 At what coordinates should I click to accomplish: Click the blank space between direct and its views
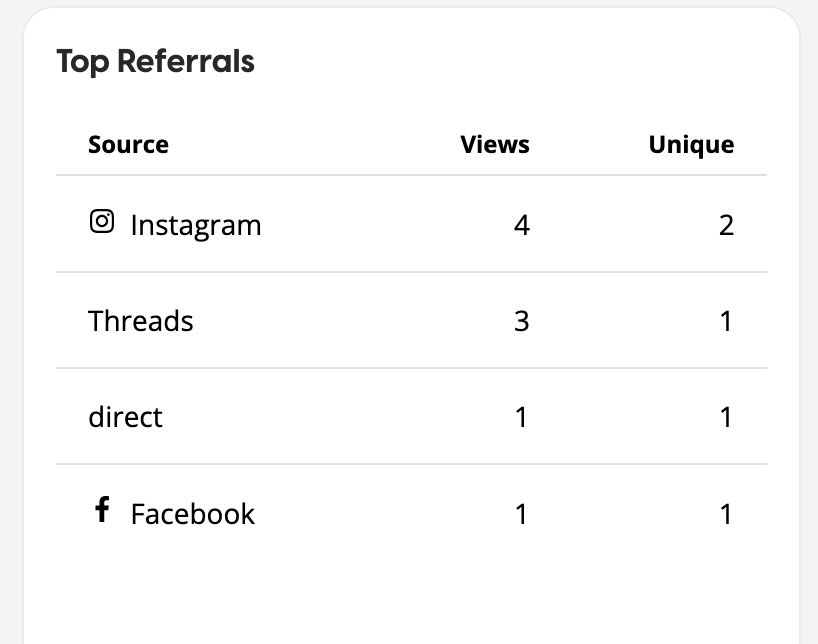tap(340, 417)
